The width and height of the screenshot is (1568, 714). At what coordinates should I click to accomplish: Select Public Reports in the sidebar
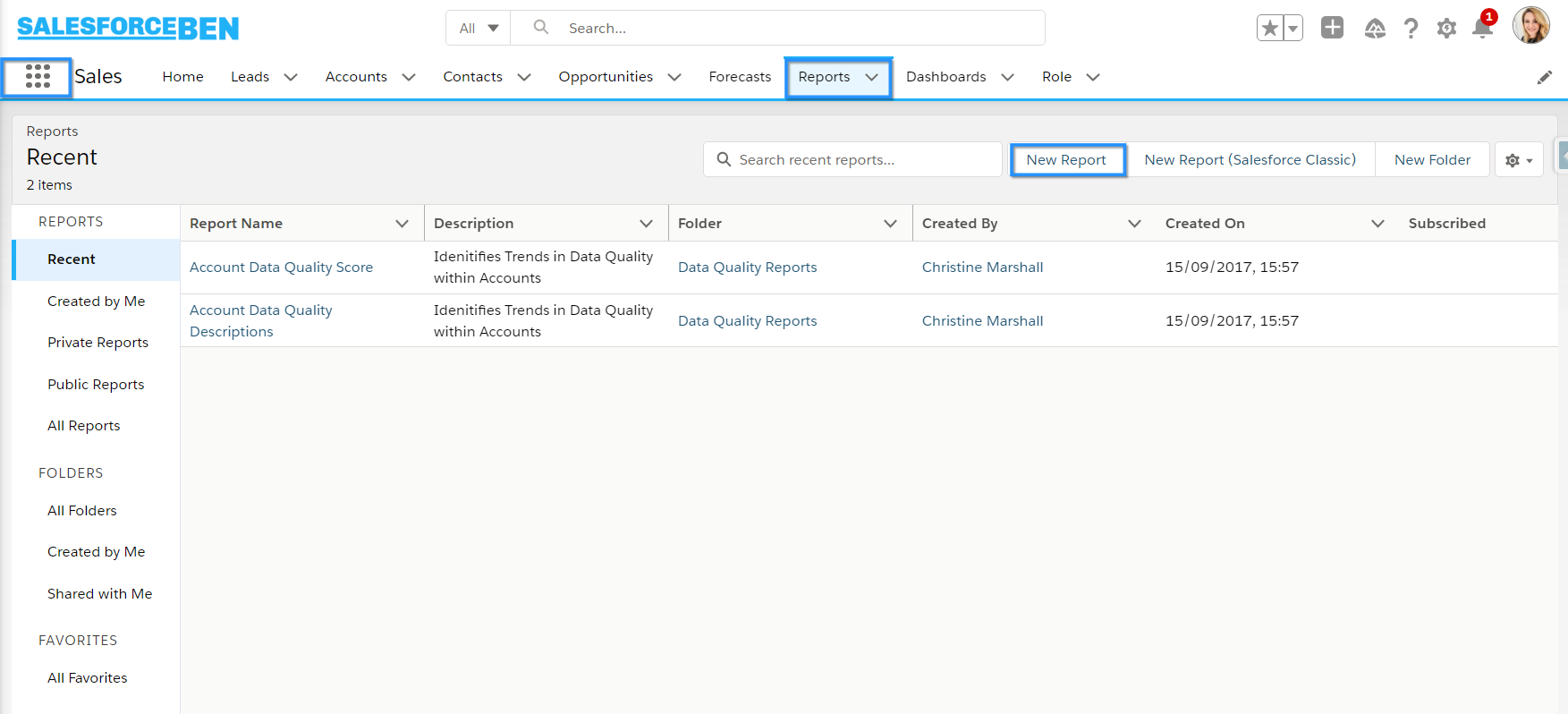point(96,385)
